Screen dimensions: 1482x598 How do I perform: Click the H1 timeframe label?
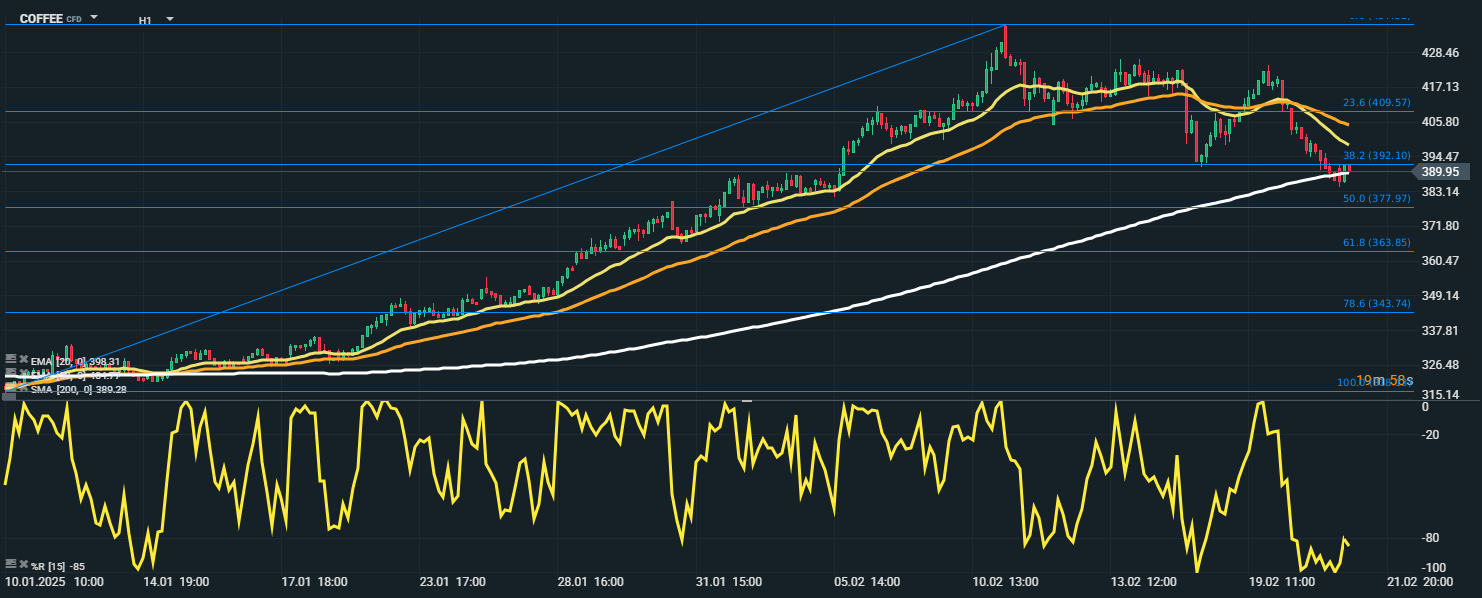[145, 19]
